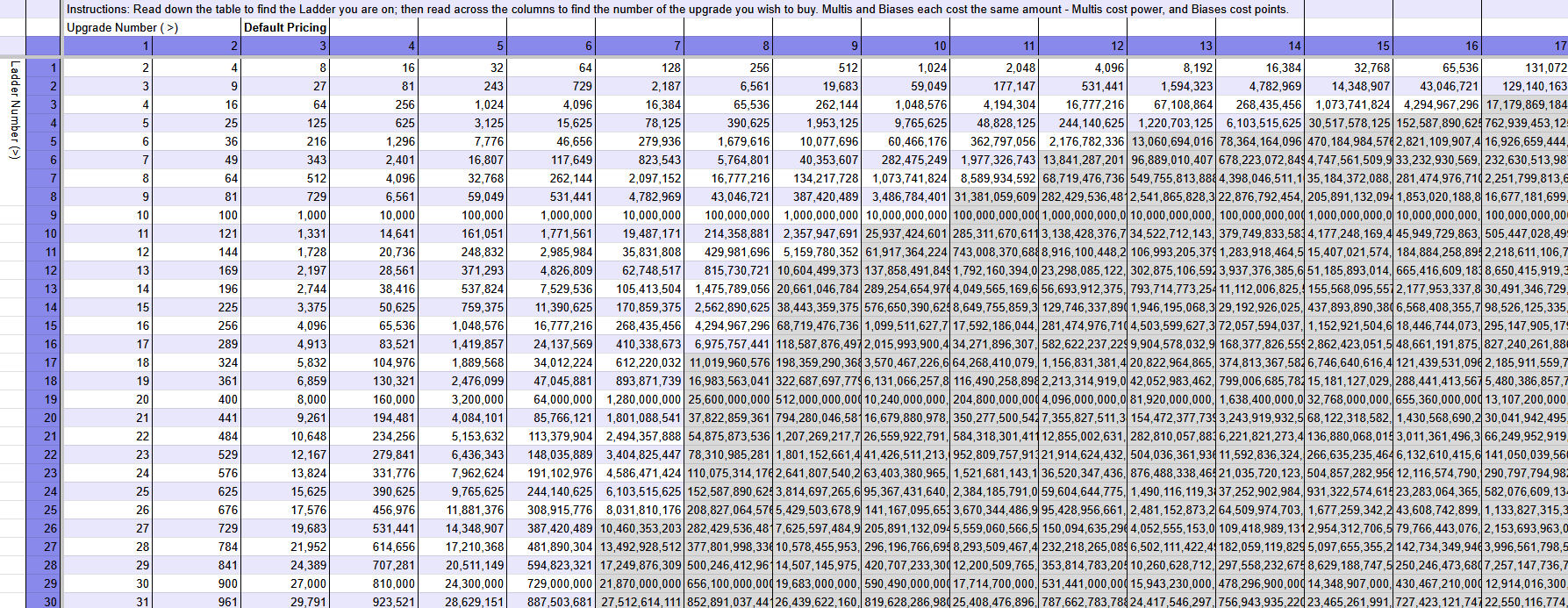The width and height of the screenshot is (1568, 608).
Task: Select the cell with 11,881,376
Action: point(462,510)
